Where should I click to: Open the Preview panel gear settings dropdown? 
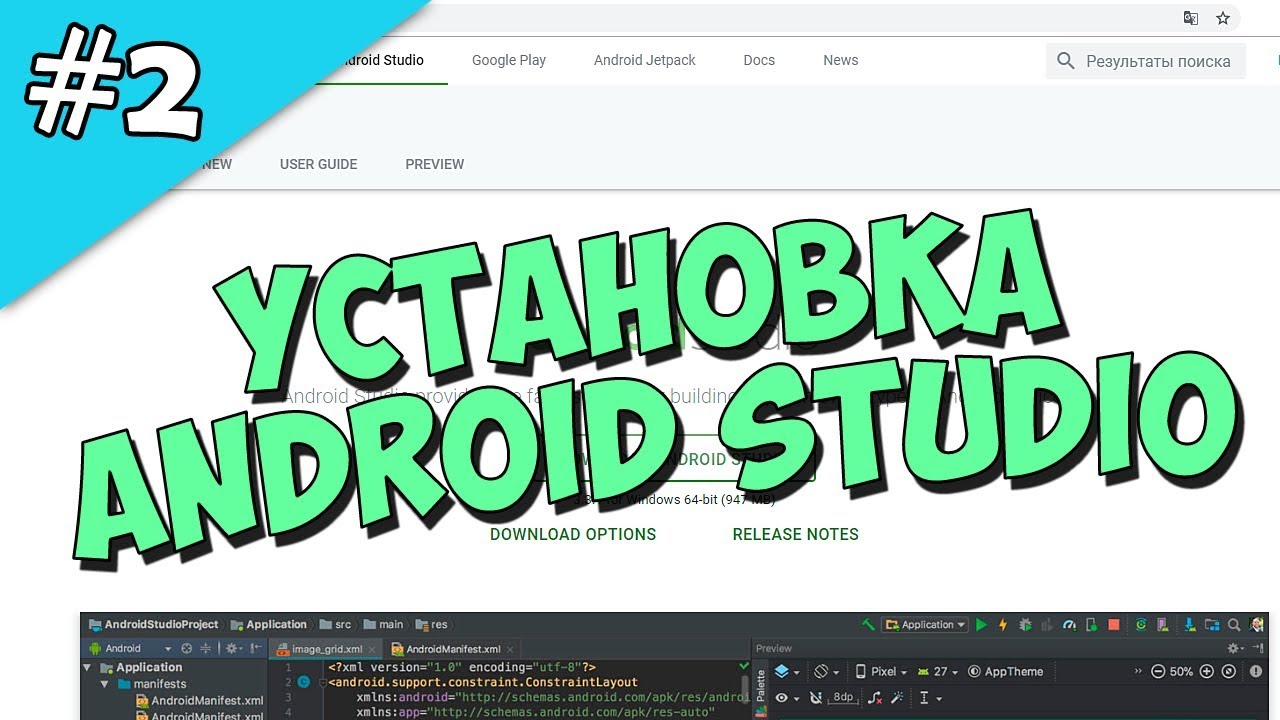1236,648
